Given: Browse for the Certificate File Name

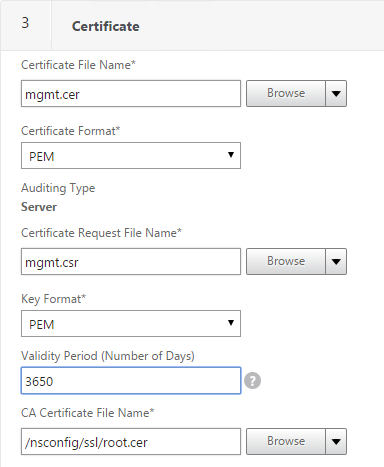Looking at the screenshot, I should tap(286, 93).
